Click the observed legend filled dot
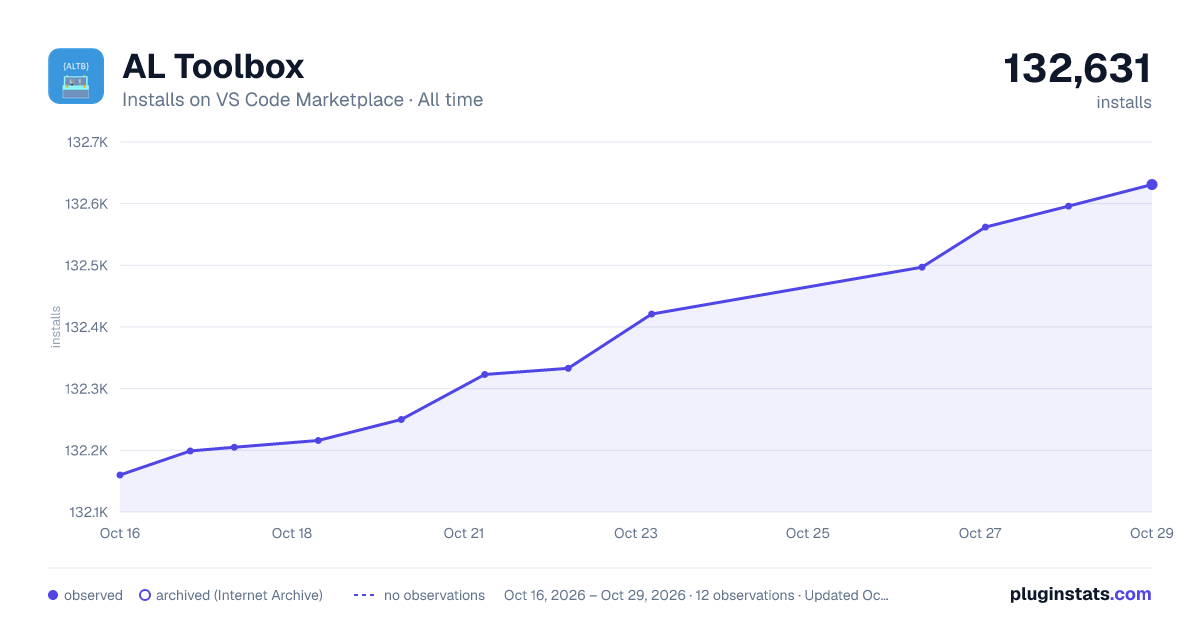 click(53, 595)
